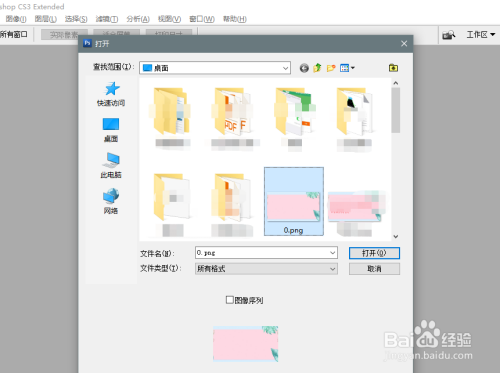Open the 帮助(H) menu

point(235,19)
